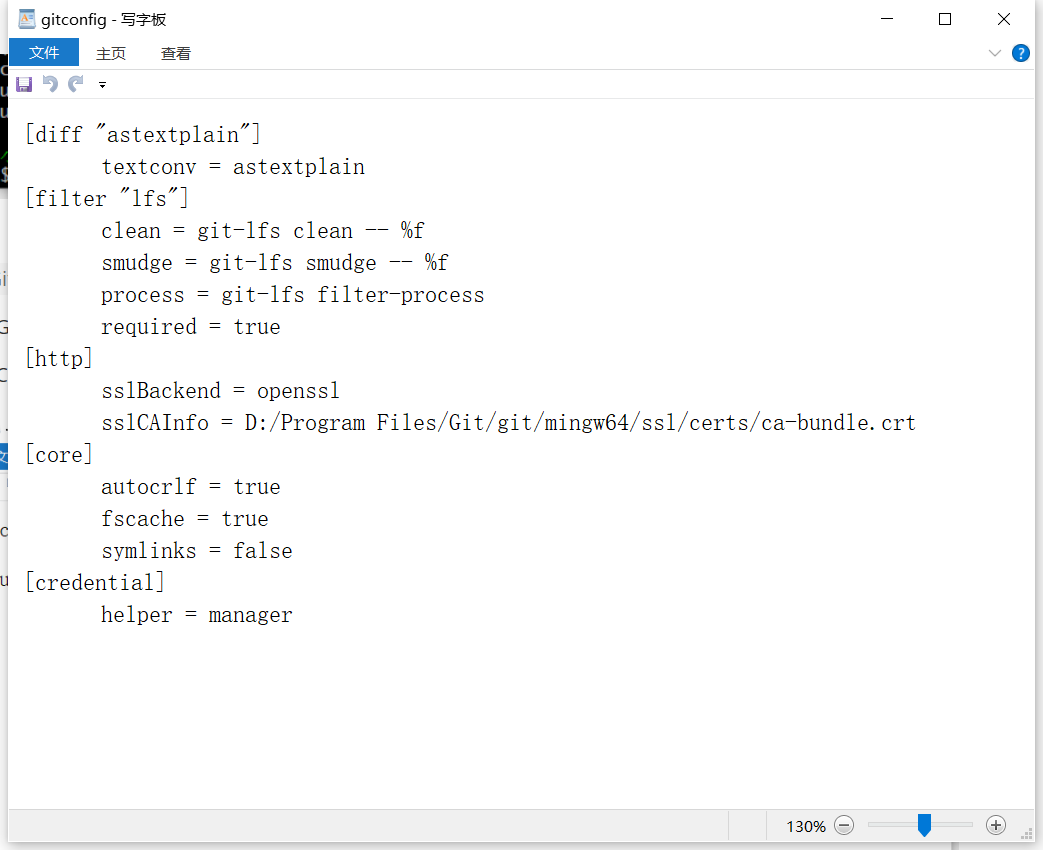Viewport: 1043px width, 850px height.
Task: Click the WordPad app icon in title bar
Action: tap(27, 18)
